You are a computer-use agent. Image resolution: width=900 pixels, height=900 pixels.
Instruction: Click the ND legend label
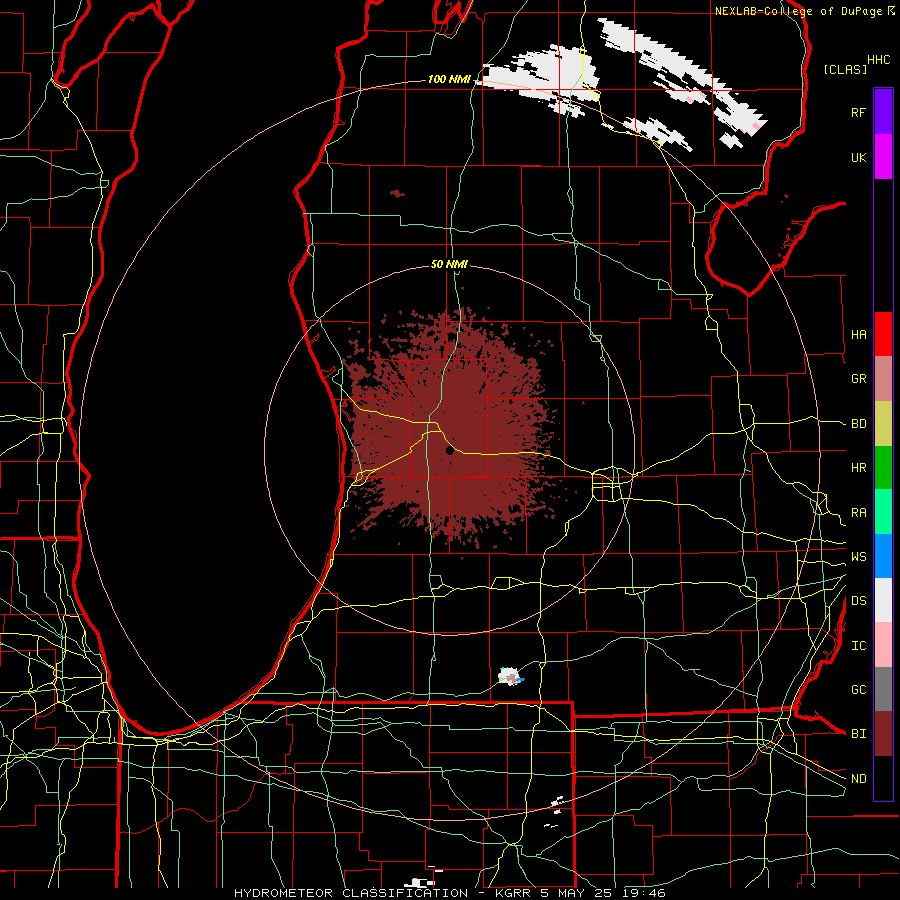click(x=858, y=779)
